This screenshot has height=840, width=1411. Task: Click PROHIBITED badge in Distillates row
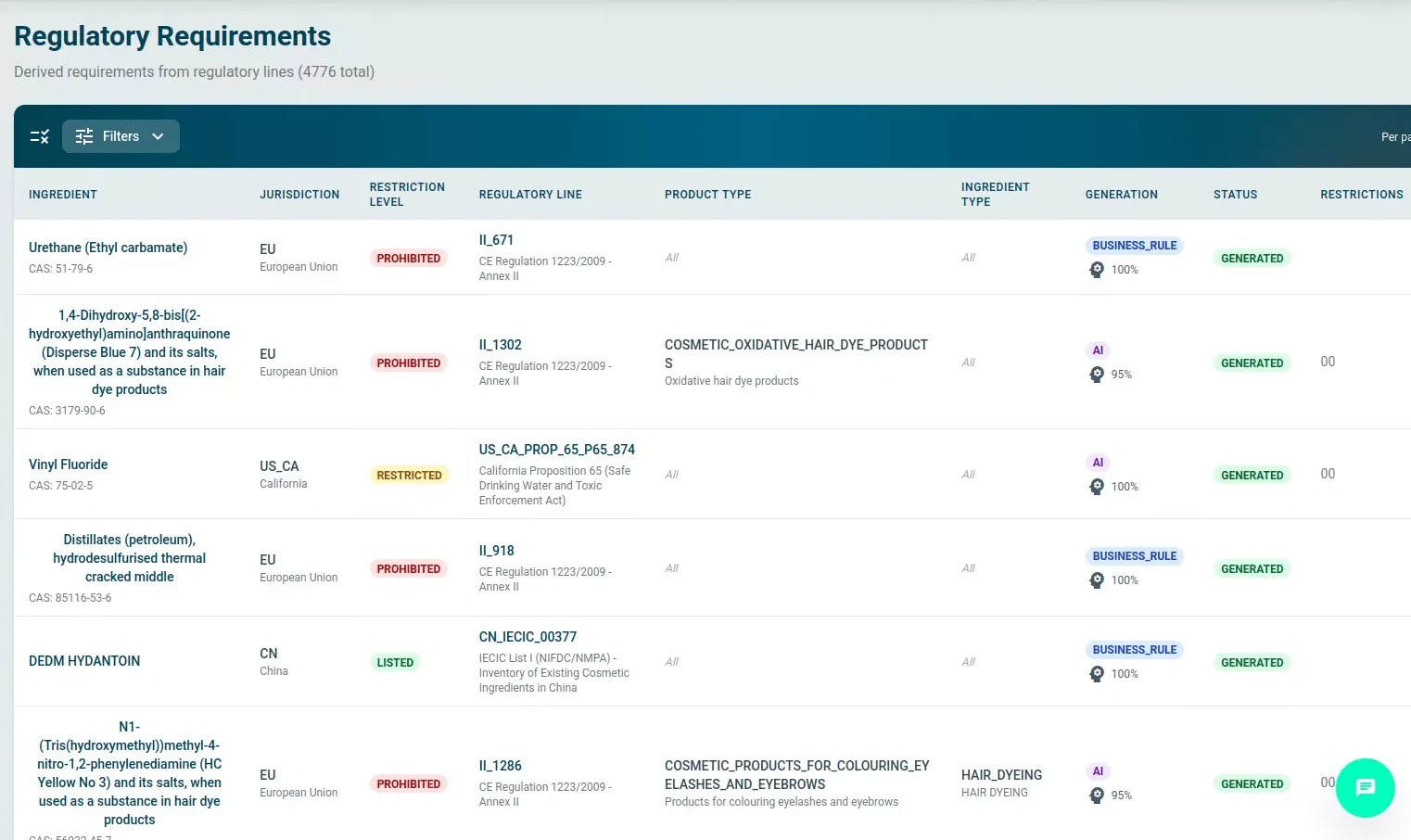(x=409, y=569)
